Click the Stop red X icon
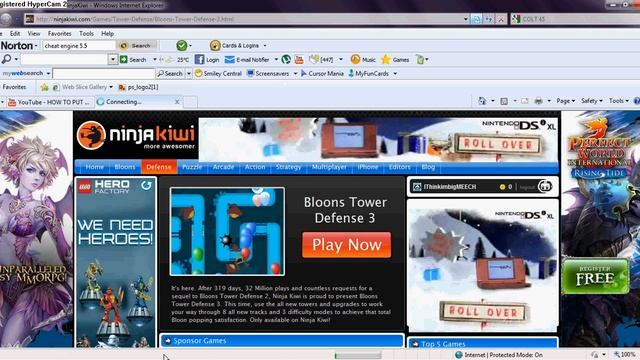Image resolution: width=640 pixels, height=360 pixels. point(501,19)
